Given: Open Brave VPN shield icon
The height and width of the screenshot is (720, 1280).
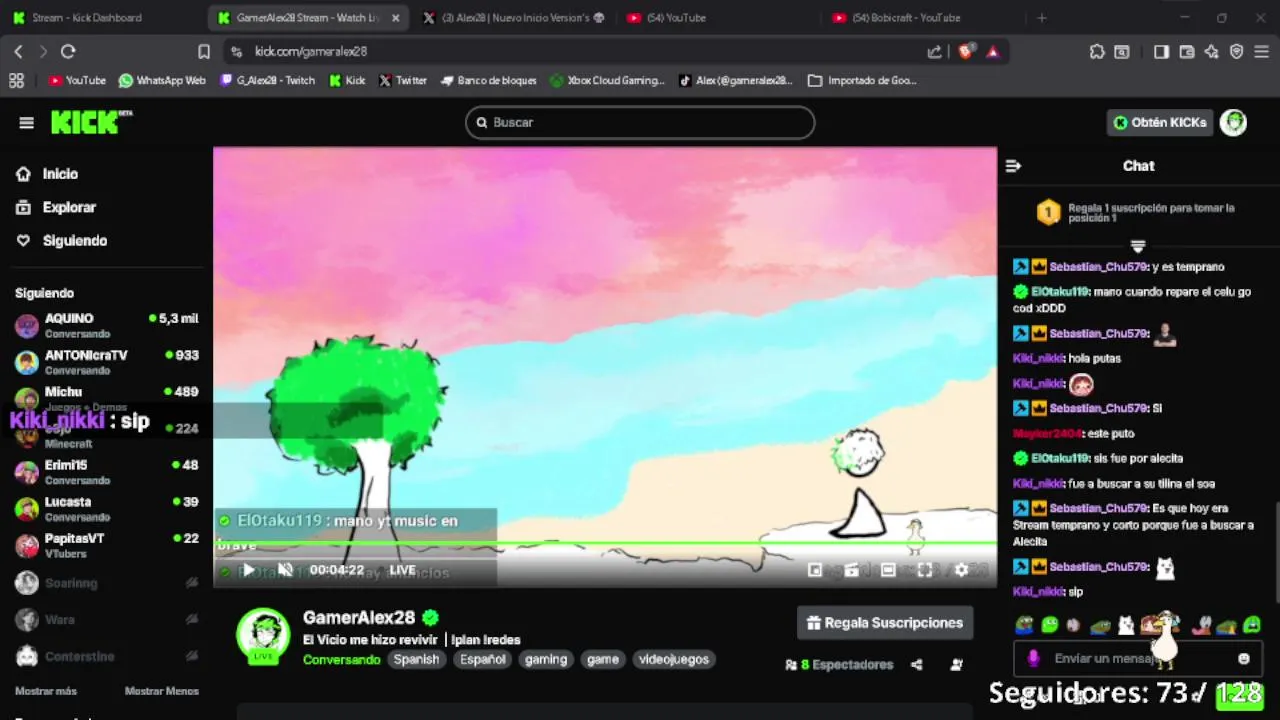Looking at the screenshot, I should 1237,51.
